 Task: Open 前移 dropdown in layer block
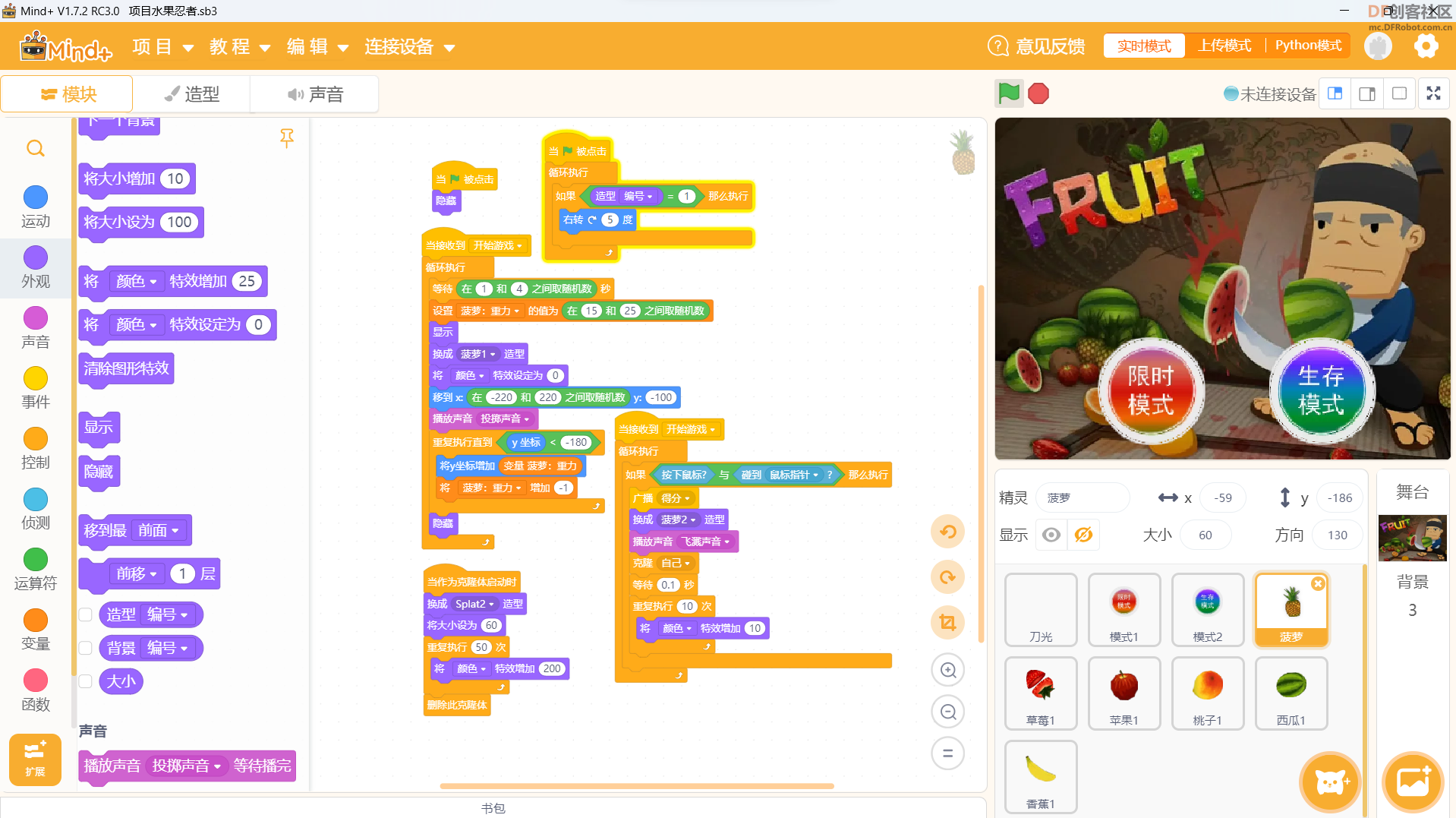point(137,573)
